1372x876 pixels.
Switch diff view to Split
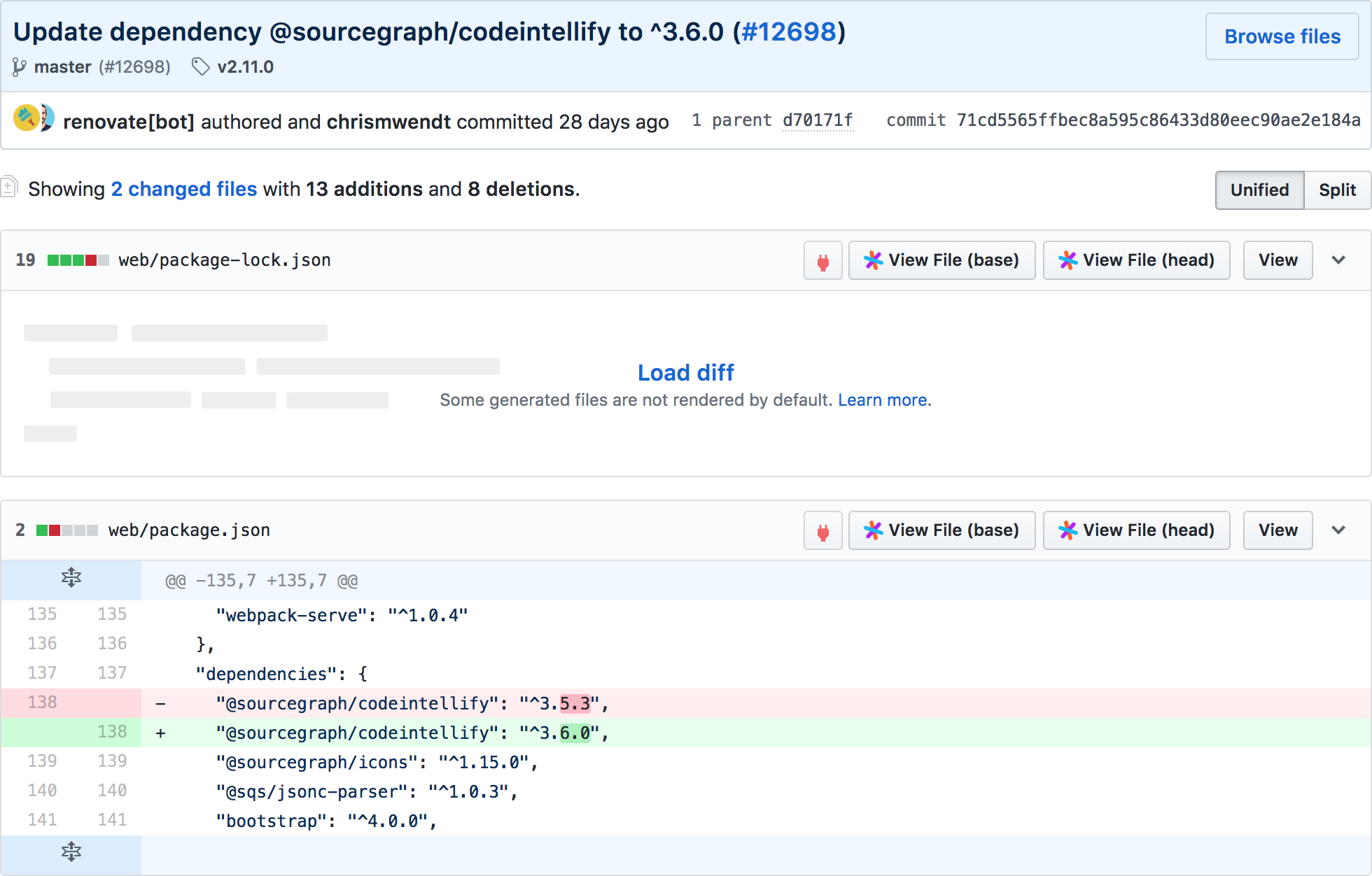pos(1336,190)
